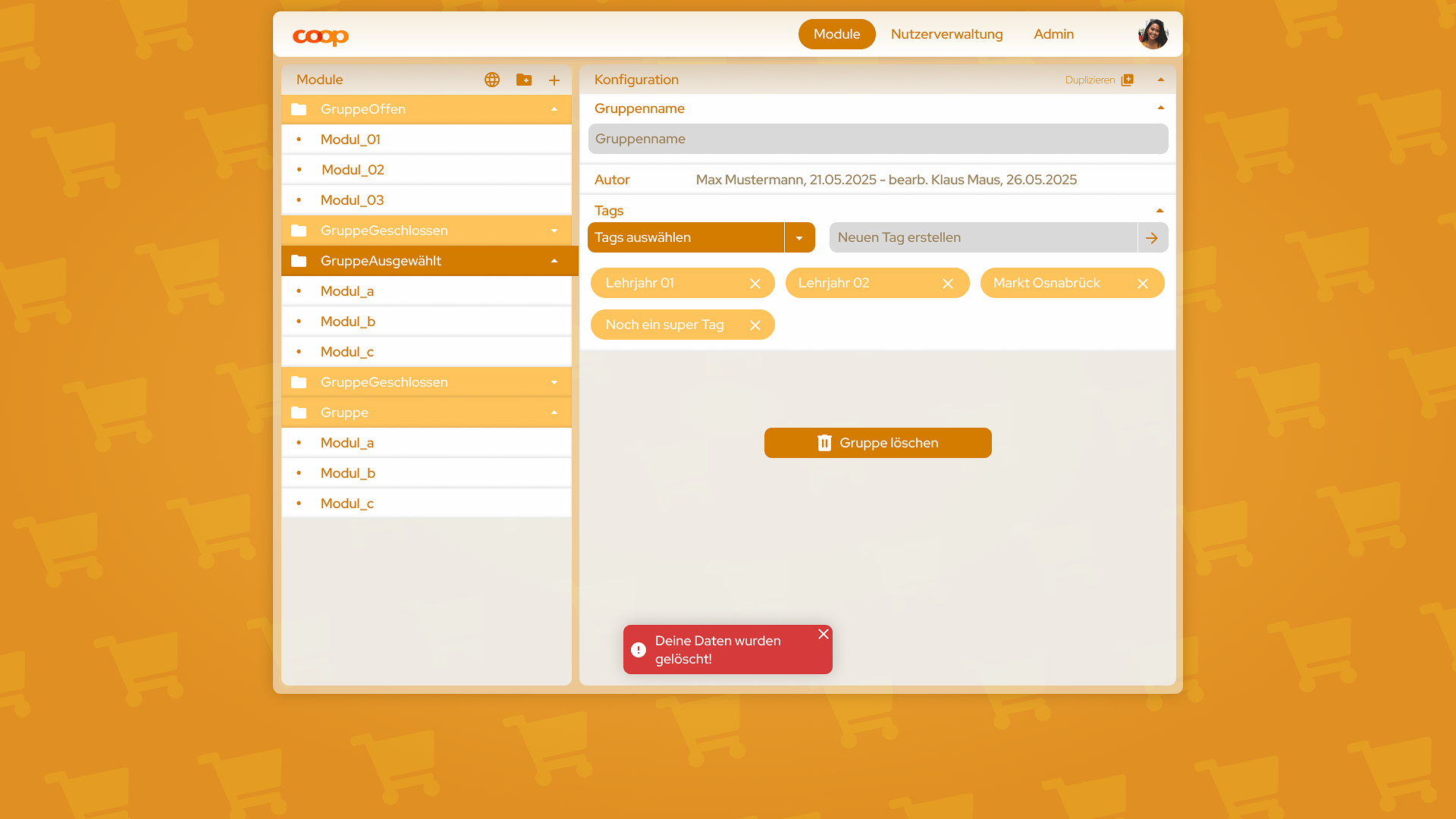Switch to the Nutzerverwaltung tab
Viewport: 1456px width, 819px height.
point(946,34)
